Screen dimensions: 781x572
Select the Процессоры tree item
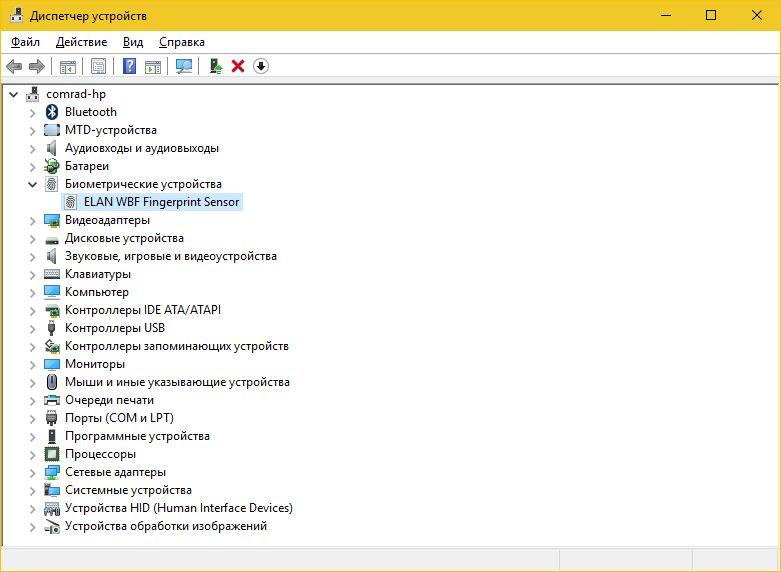[100, 454]
